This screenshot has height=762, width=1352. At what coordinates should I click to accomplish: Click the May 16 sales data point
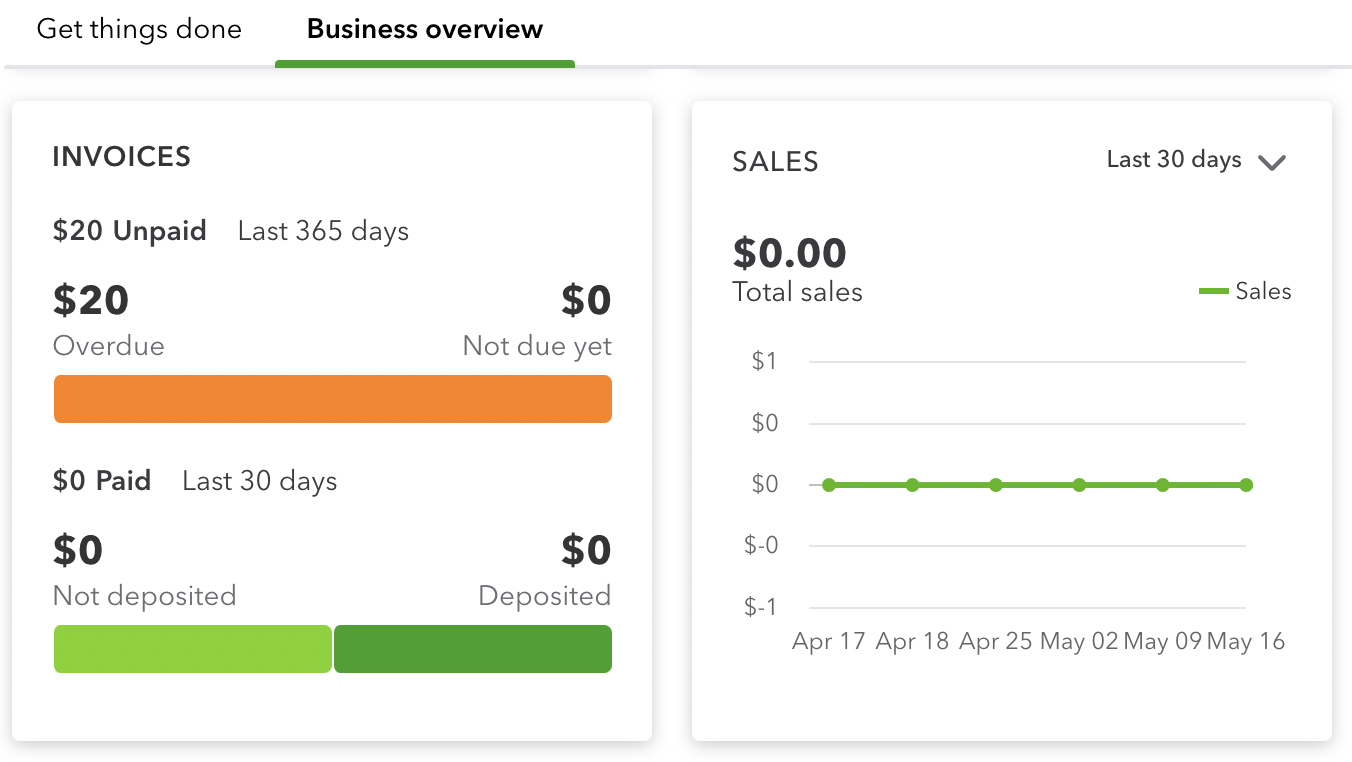(1246, 485)
